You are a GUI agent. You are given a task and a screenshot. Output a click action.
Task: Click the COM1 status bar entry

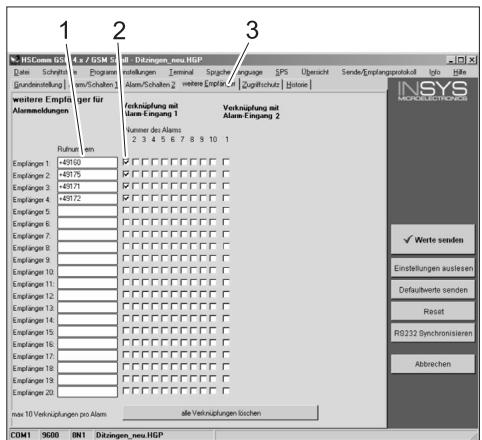pyautogui.click(x=21, y=435)
